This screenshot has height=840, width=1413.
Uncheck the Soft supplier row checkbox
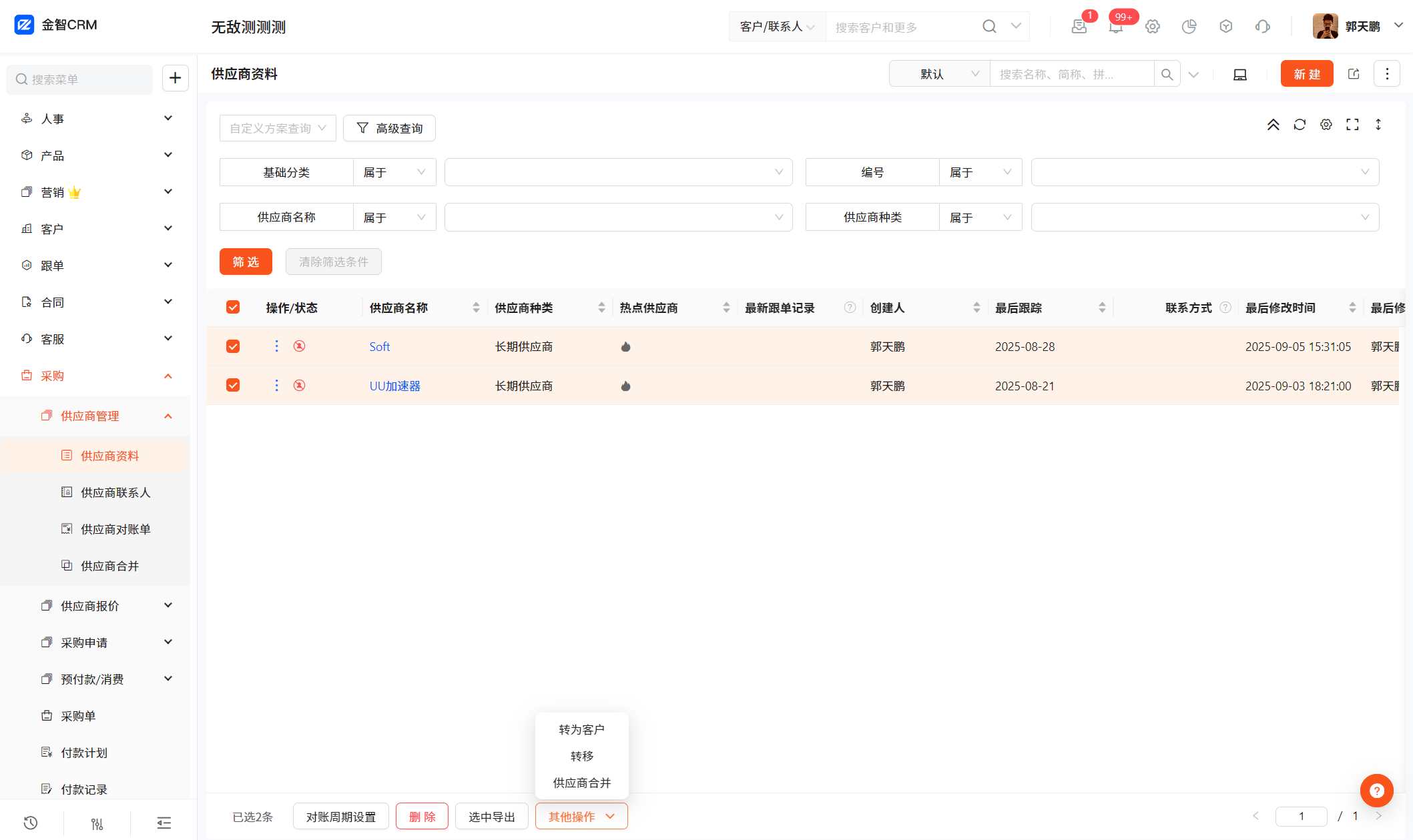[233, 346]
